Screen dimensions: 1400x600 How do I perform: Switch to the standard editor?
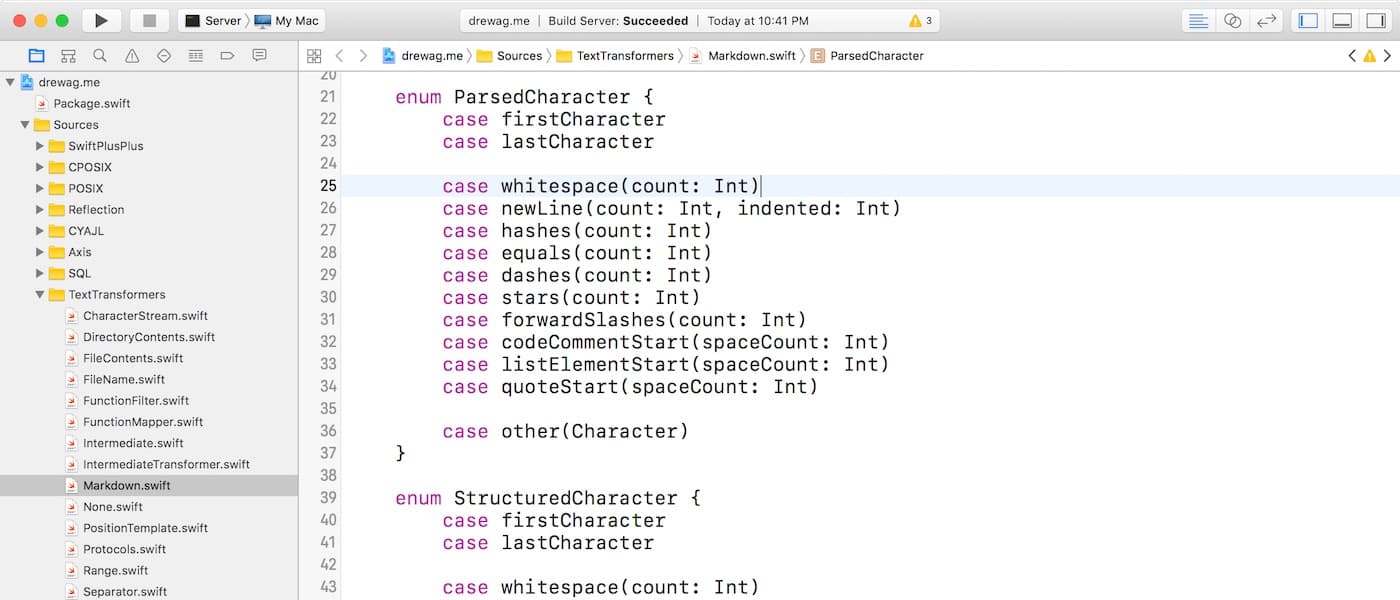(x=1197, y=20)
